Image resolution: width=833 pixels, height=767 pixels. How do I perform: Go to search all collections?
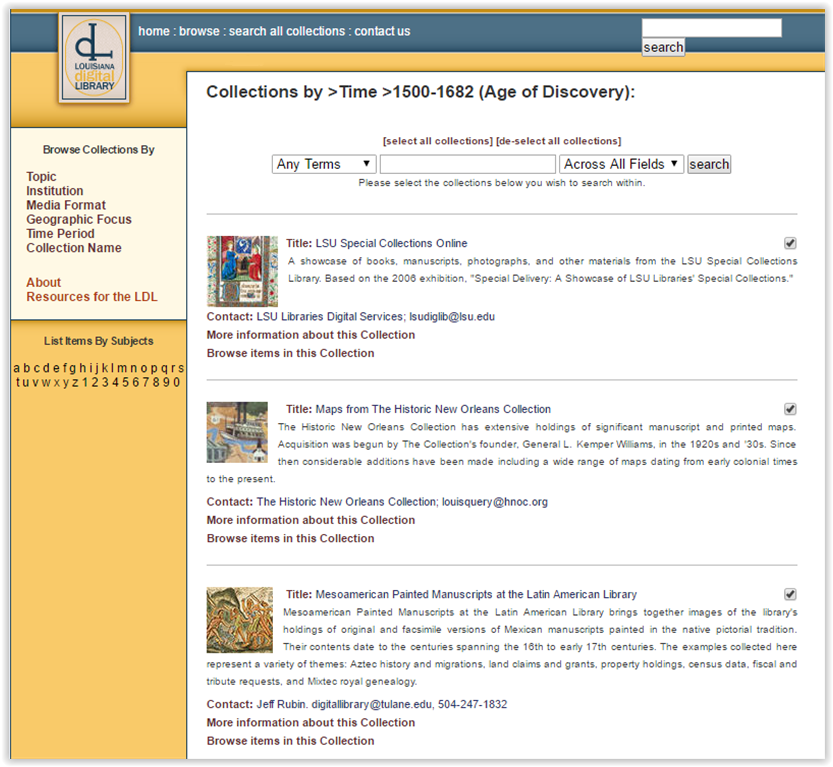[x=287, y=31]
